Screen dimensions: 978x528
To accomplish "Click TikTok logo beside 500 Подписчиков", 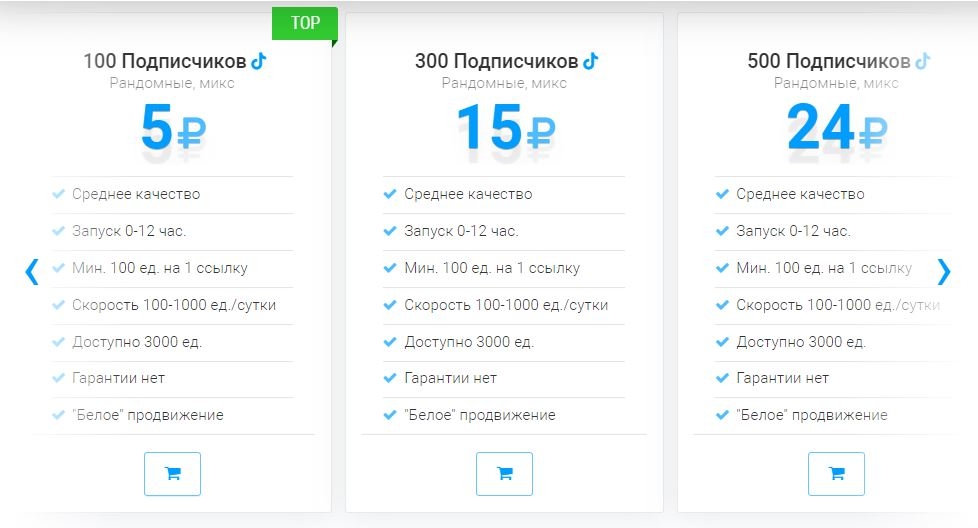I will point(923,61).
